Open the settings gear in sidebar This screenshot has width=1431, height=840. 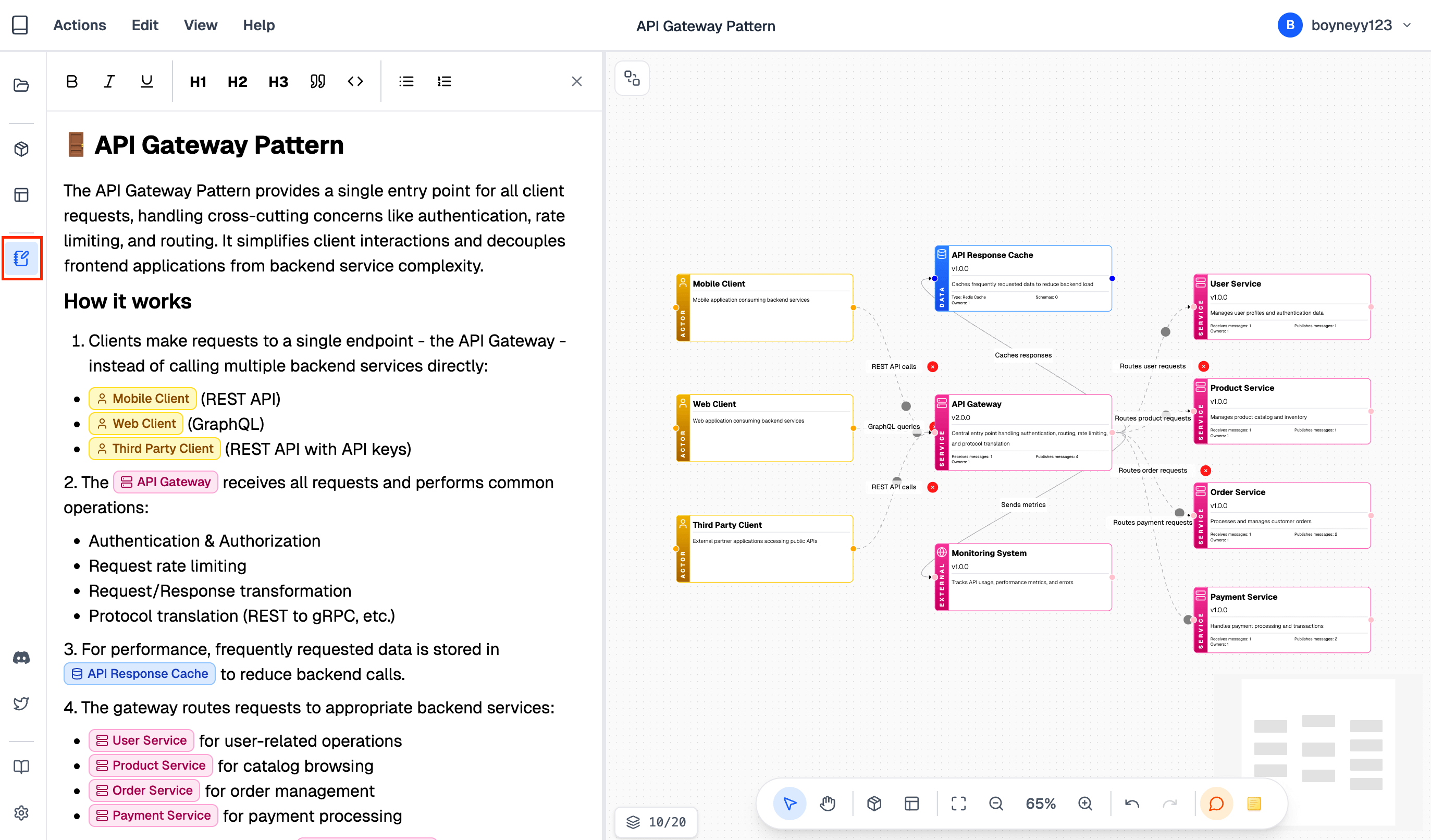pyautogui.click(x=21, y=812)
